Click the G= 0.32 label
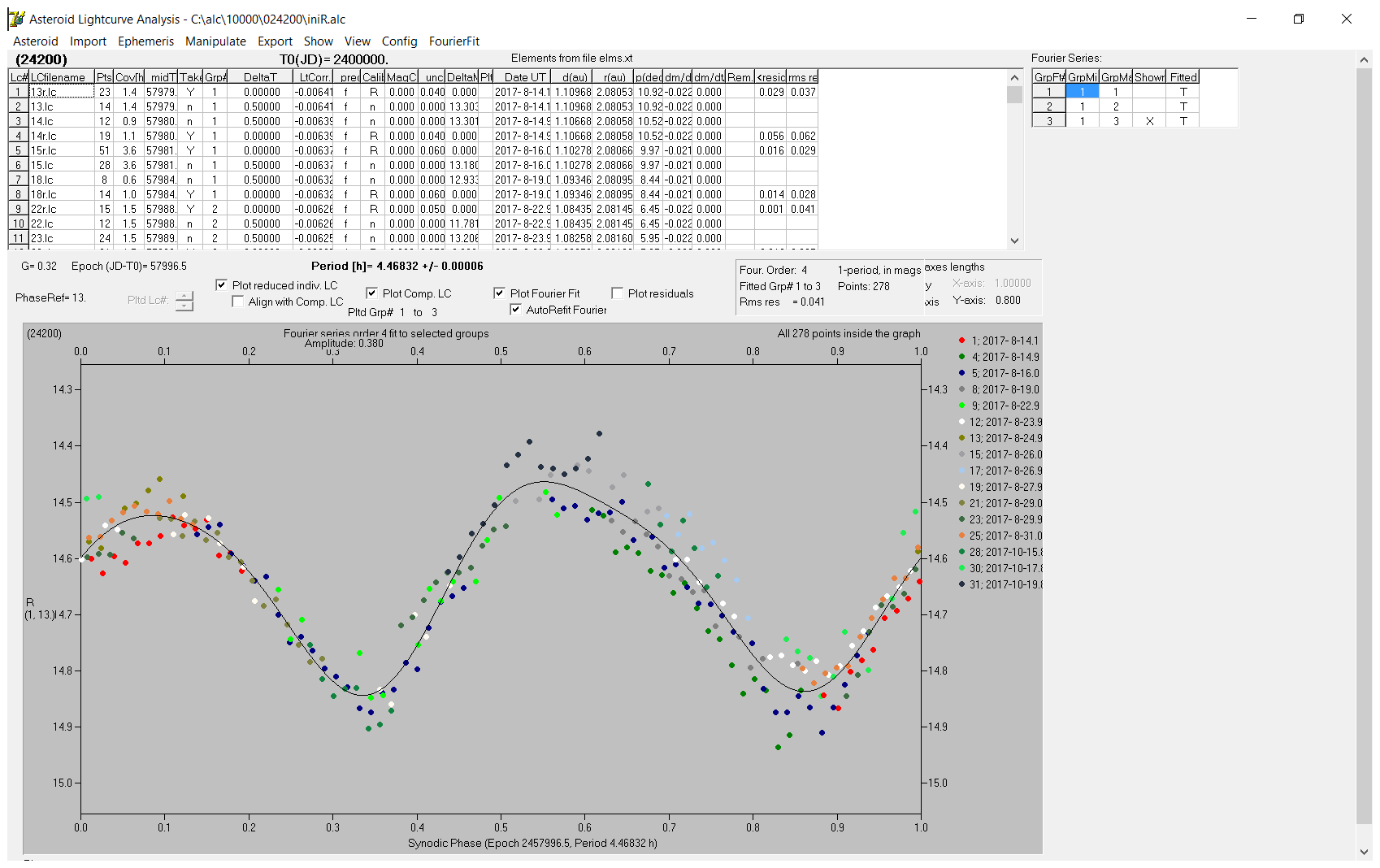This screenshot has height=868, width=1380. [39, 266]
